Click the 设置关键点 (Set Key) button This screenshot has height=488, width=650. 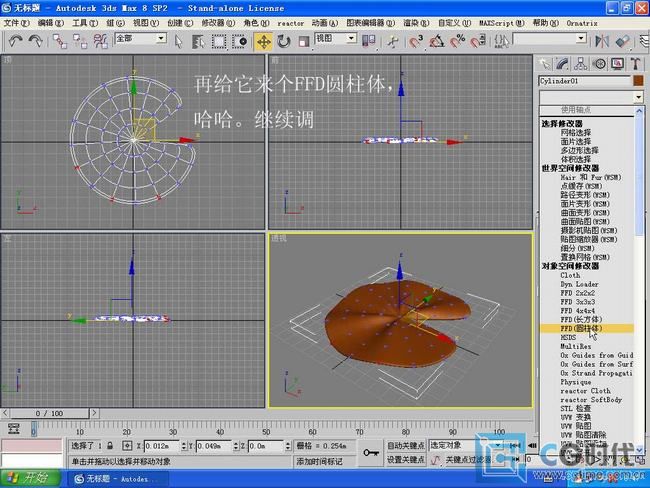pos(405,460)
